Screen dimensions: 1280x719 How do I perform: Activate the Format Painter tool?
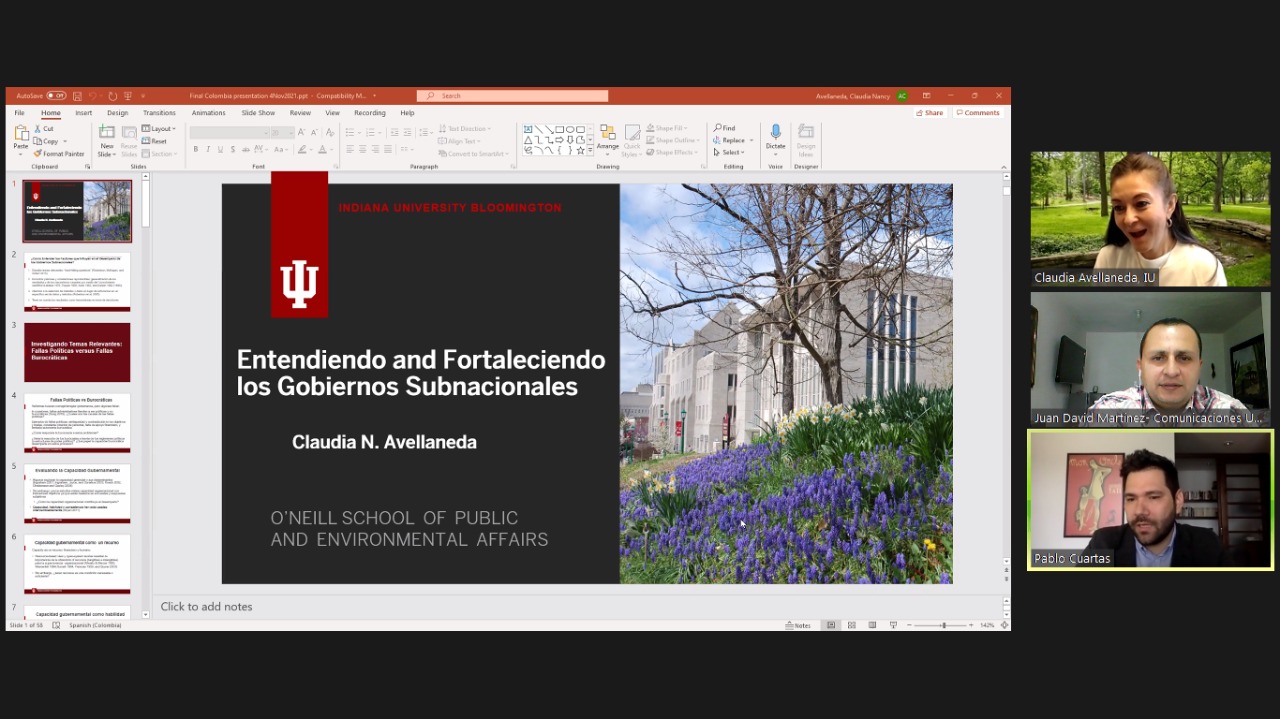(x=59, y=154)
